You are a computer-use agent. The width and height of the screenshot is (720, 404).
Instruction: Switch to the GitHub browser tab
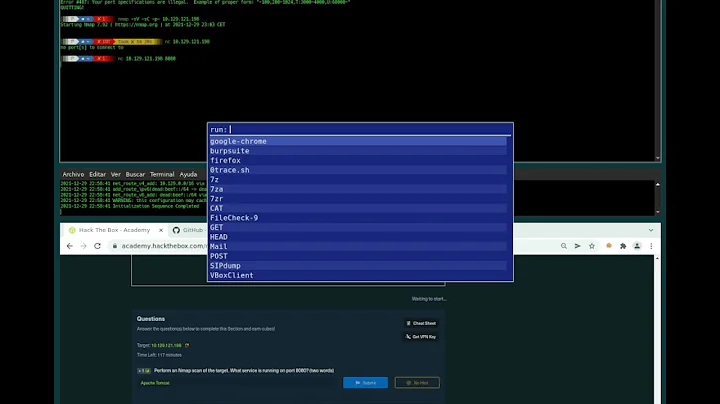pos(188,230)
